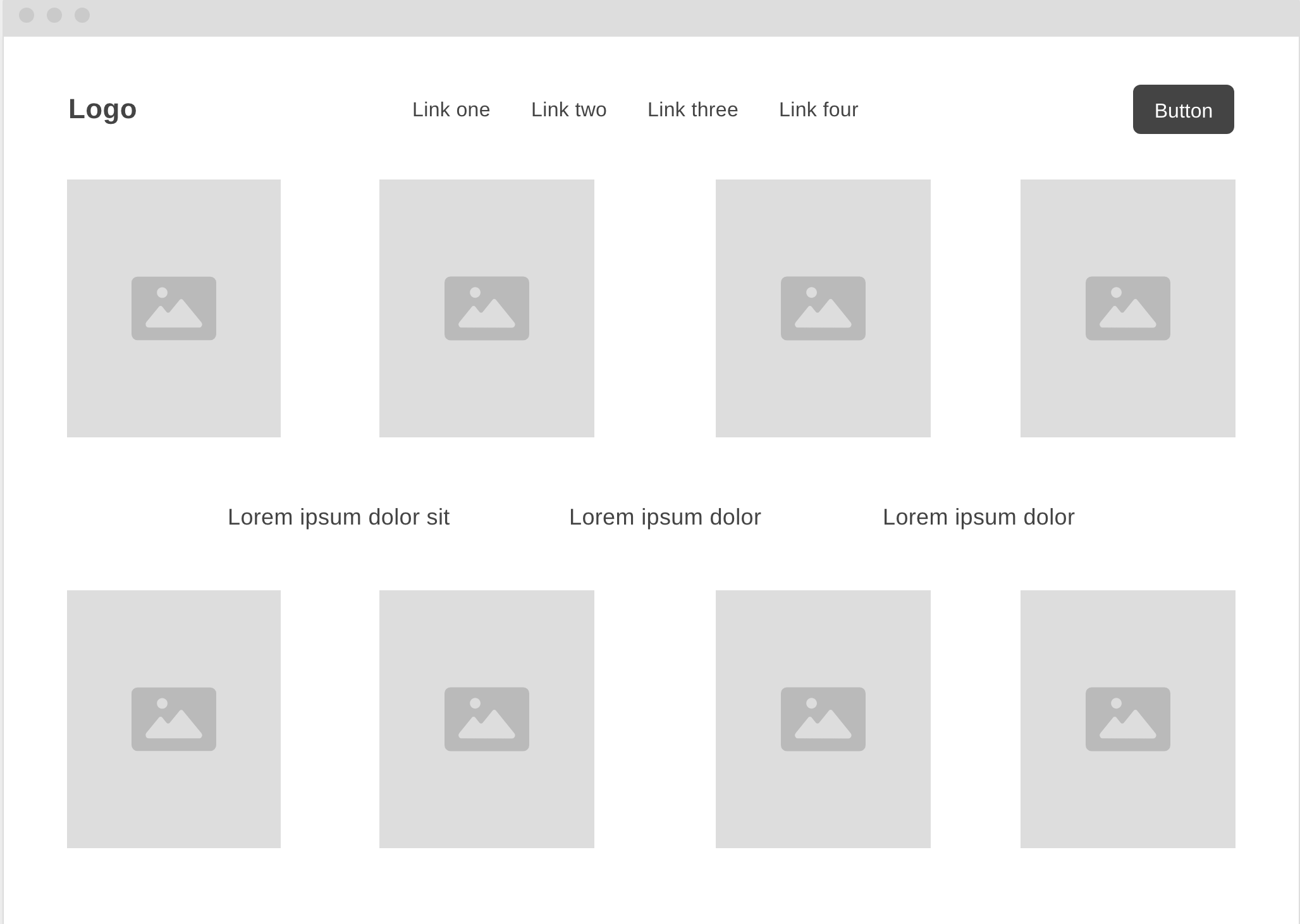Open Link three in navigation
The width and height of the screenshot is (1300, 924).
point(692,109)
